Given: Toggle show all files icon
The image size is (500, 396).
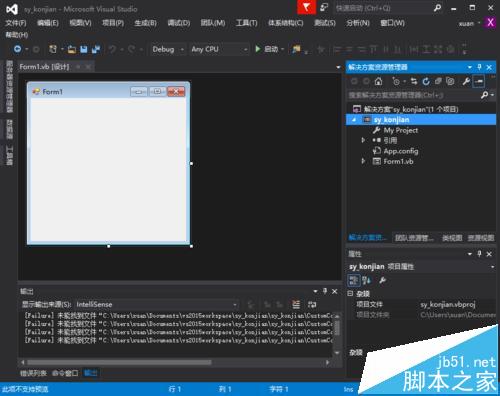Looking at the screenshot, I should tap(450, 81).
